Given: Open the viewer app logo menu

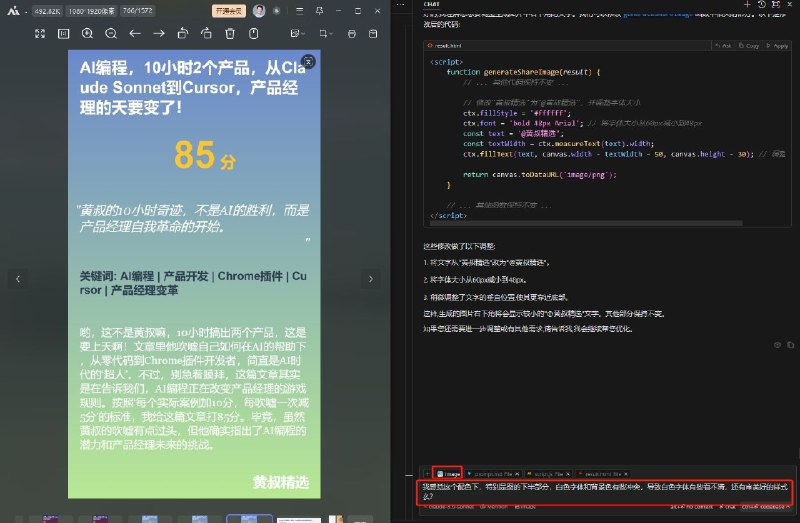Looking at the screenshot, I should click(x=13, y=11).
